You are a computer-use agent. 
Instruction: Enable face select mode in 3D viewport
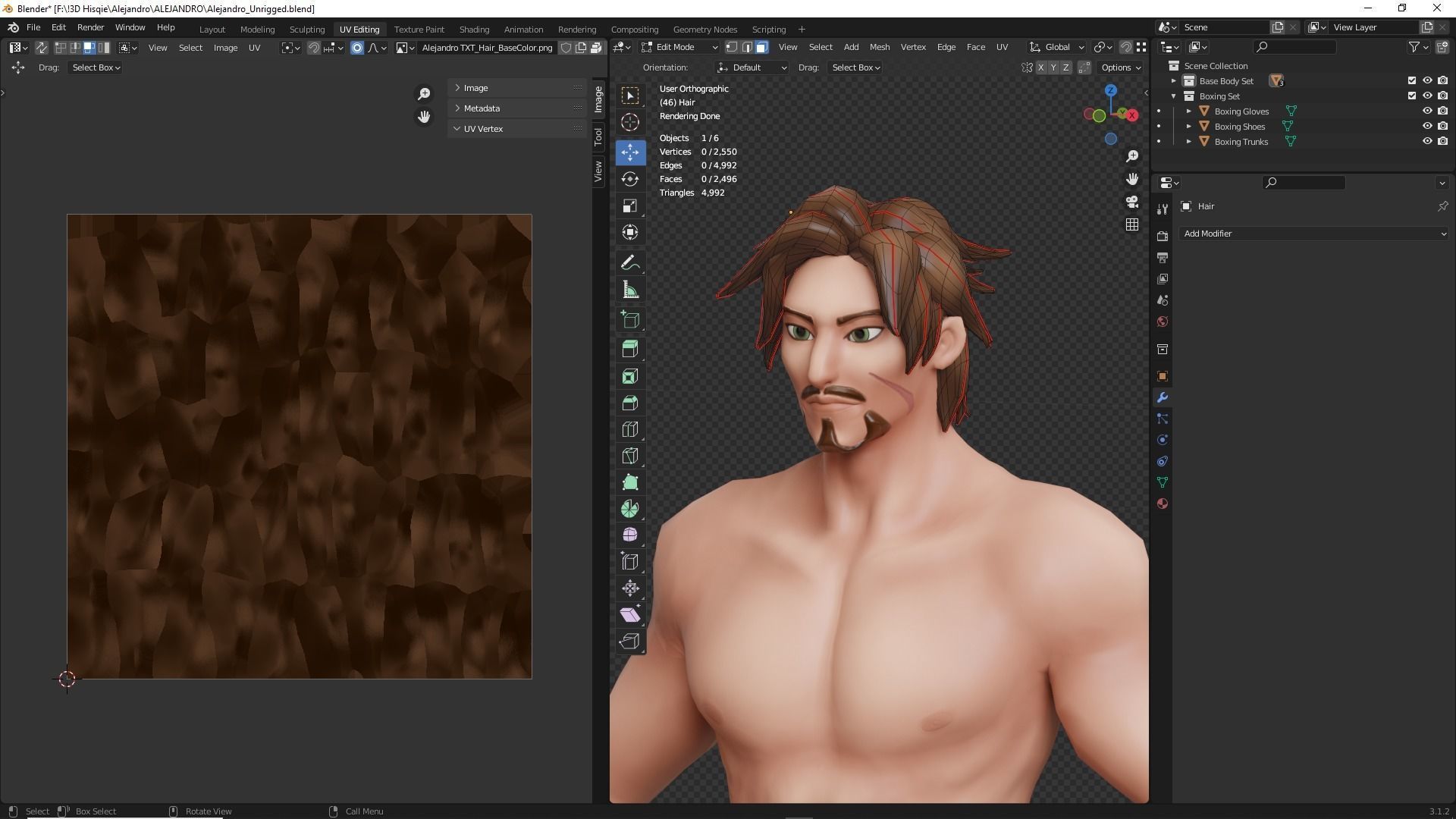(761, 47)
